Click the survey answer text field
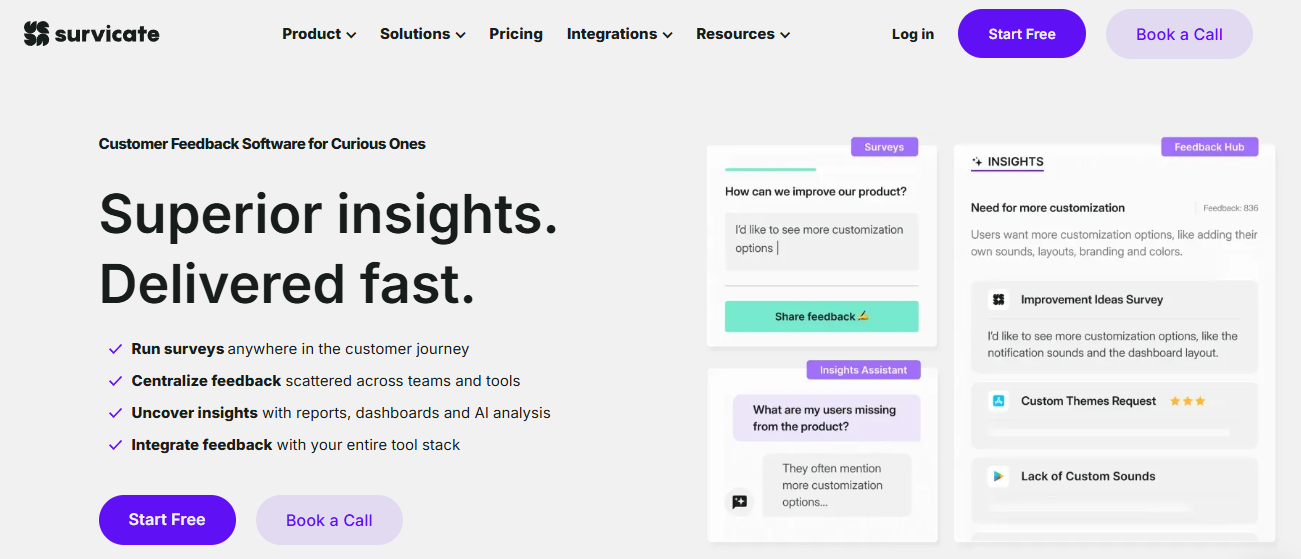The height and width of the screenshot is (559, 1301). 821,240
